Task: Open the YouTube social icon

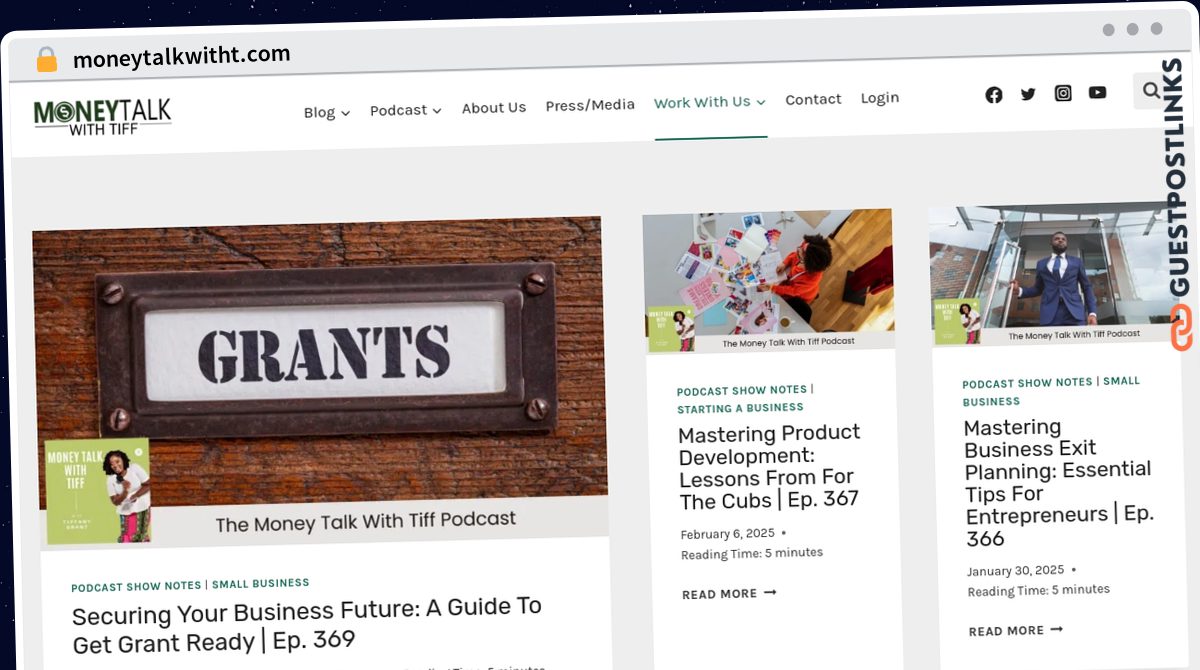Action: pos(1097,92)
